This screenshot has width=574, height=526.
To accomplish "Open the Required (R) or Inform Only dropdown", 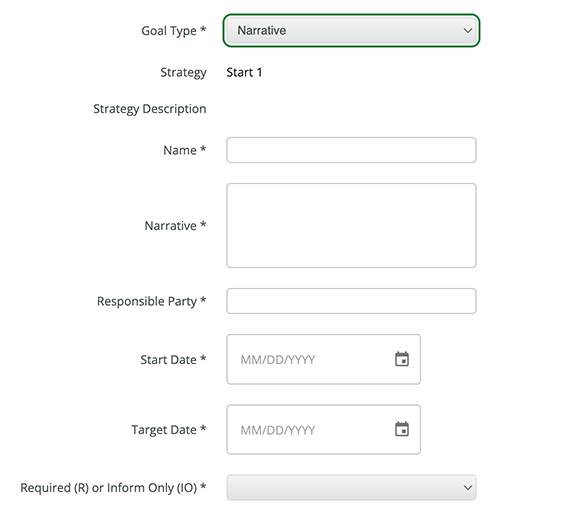I will [351, 488].
